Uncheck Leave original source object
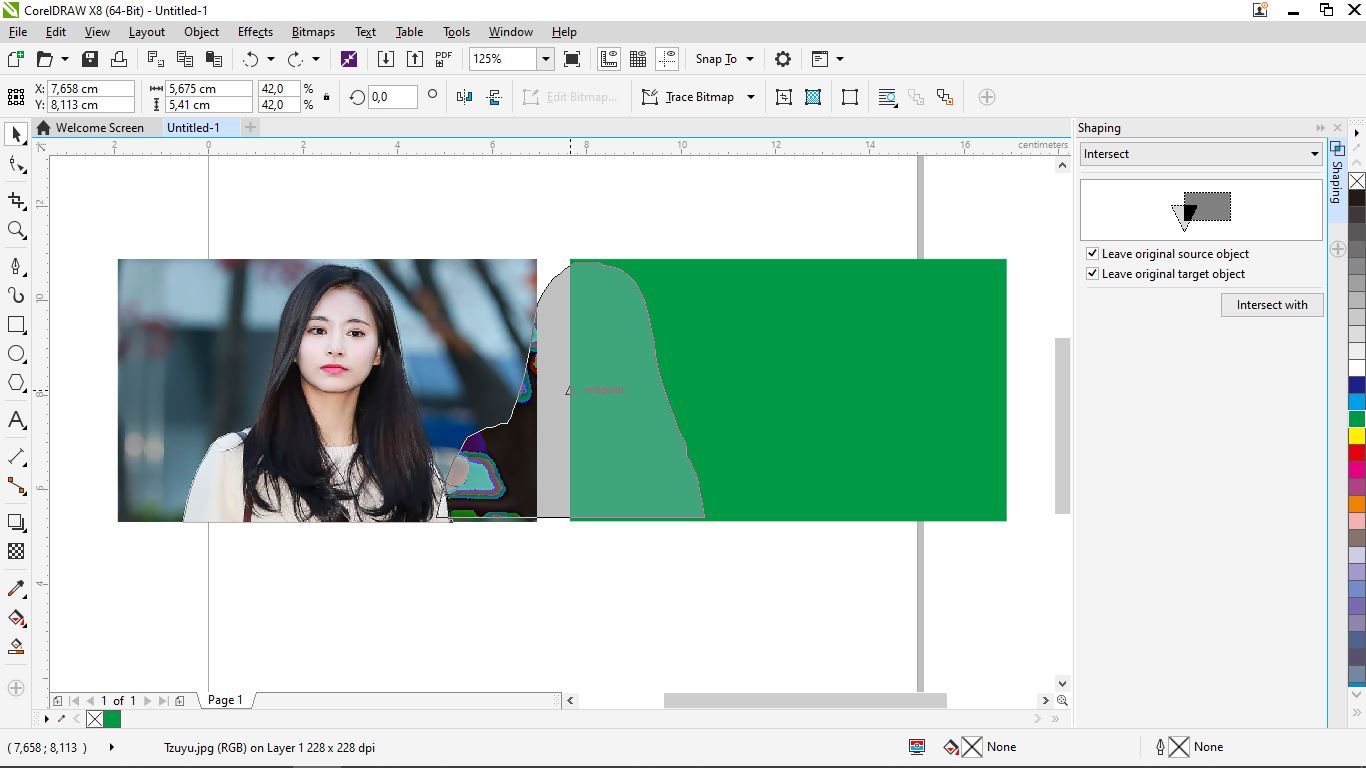 tap(1092, 254)
